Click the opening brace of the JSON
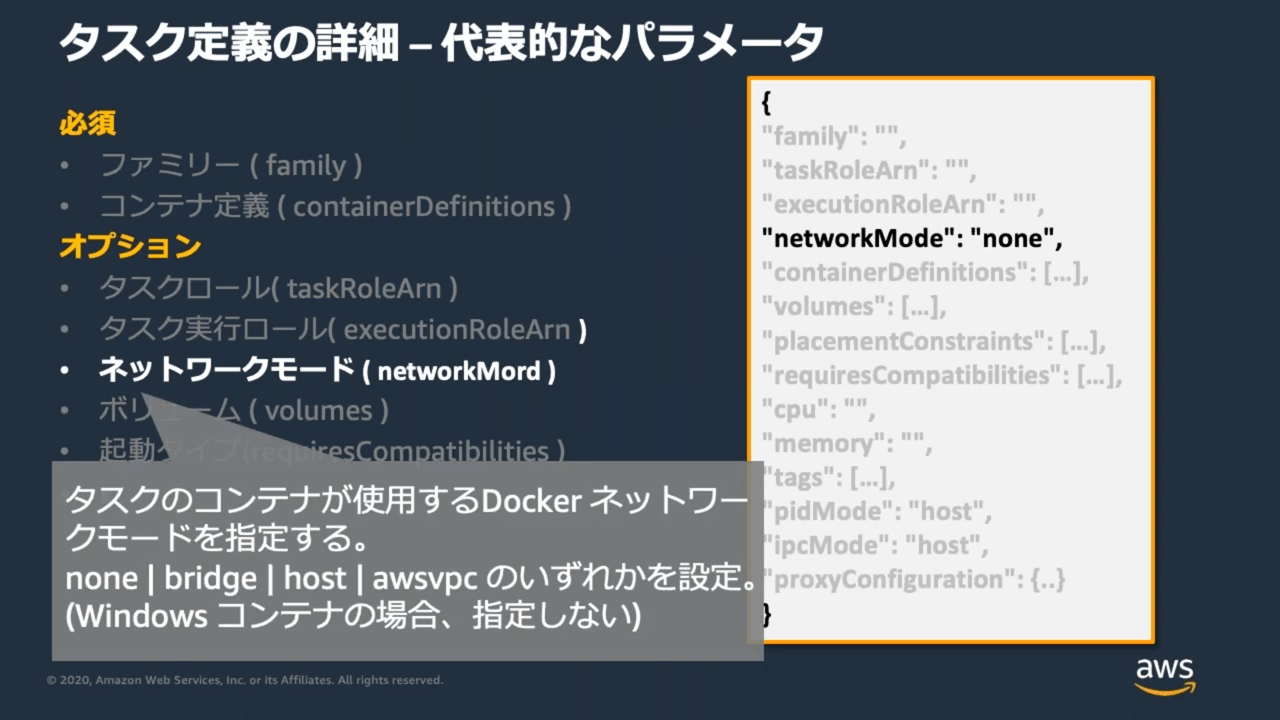This screenshot has width=1280, height=720. click(x=766, y=102)
